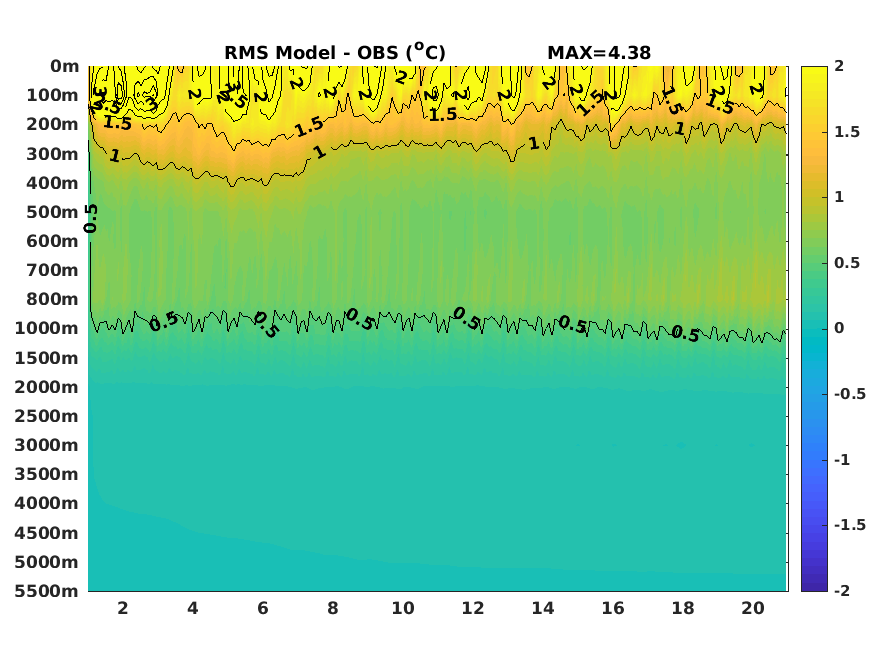The width and height of the screenshot is (875, 656).
Task: Select the '5500m' depth axis label
Action: [46, 591]
